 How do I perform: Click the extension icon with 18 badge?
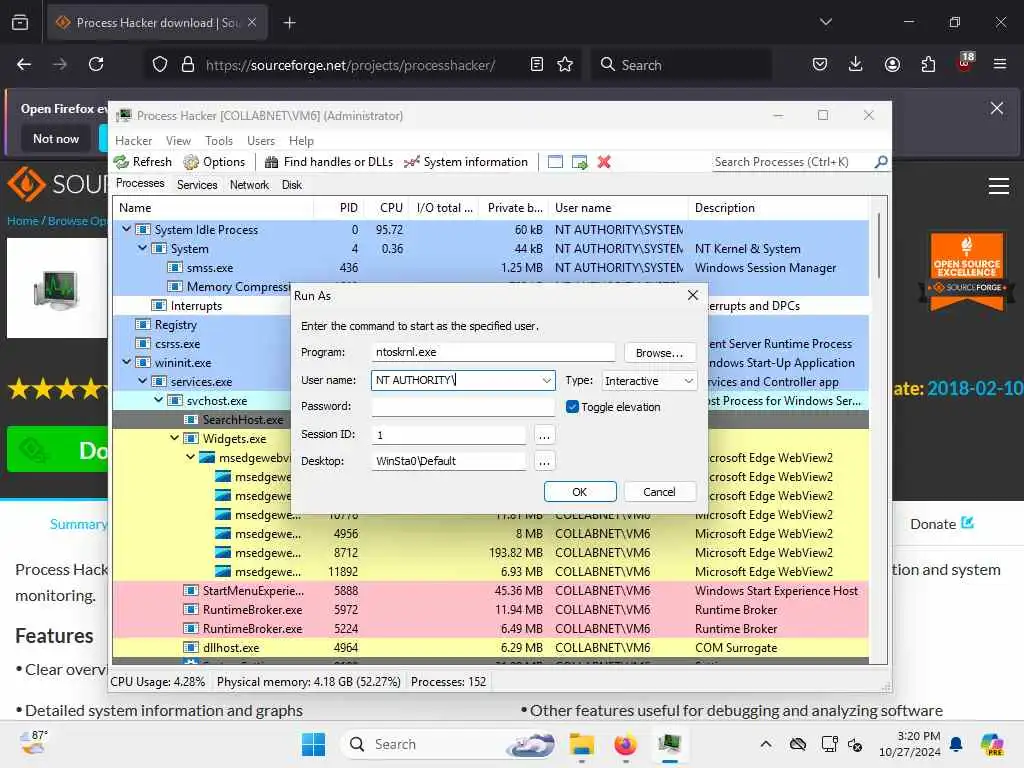[965, 62]
